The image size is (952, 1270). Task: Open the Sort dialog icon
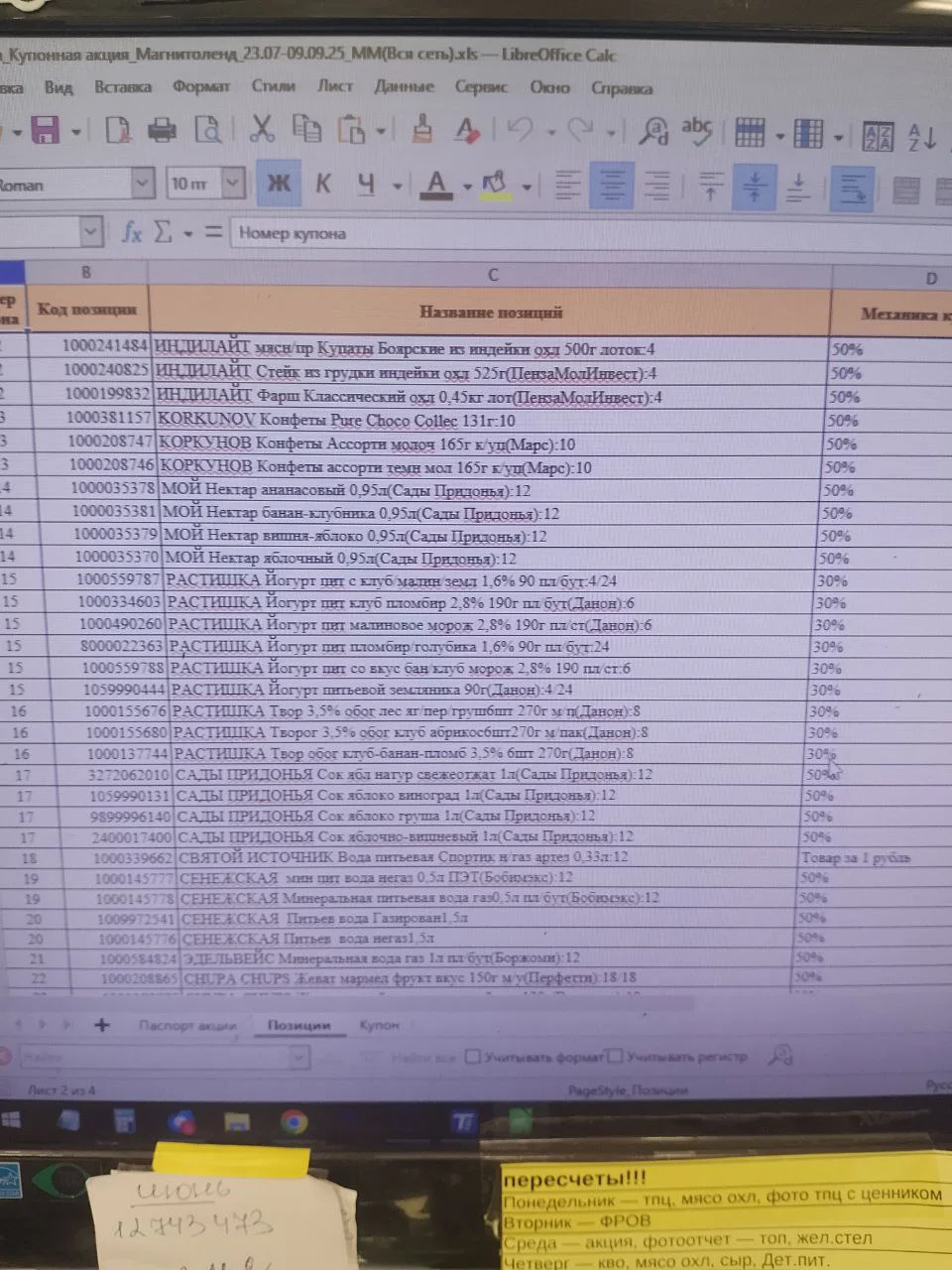click(x=879, y=137)
